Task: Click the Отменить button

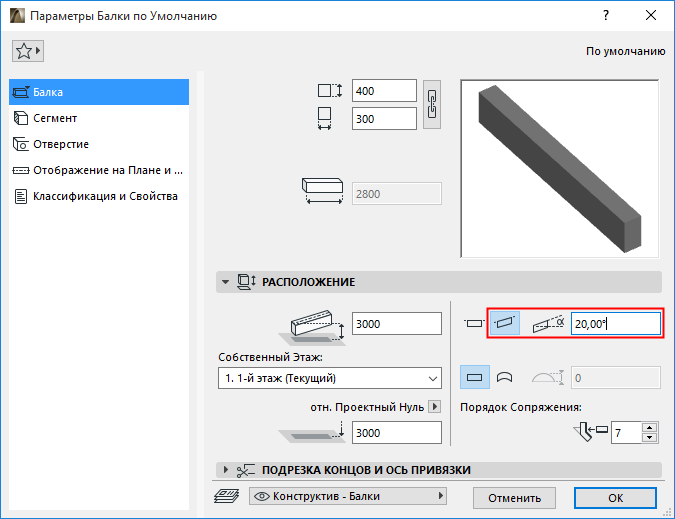Action: (x=514, y=498)
